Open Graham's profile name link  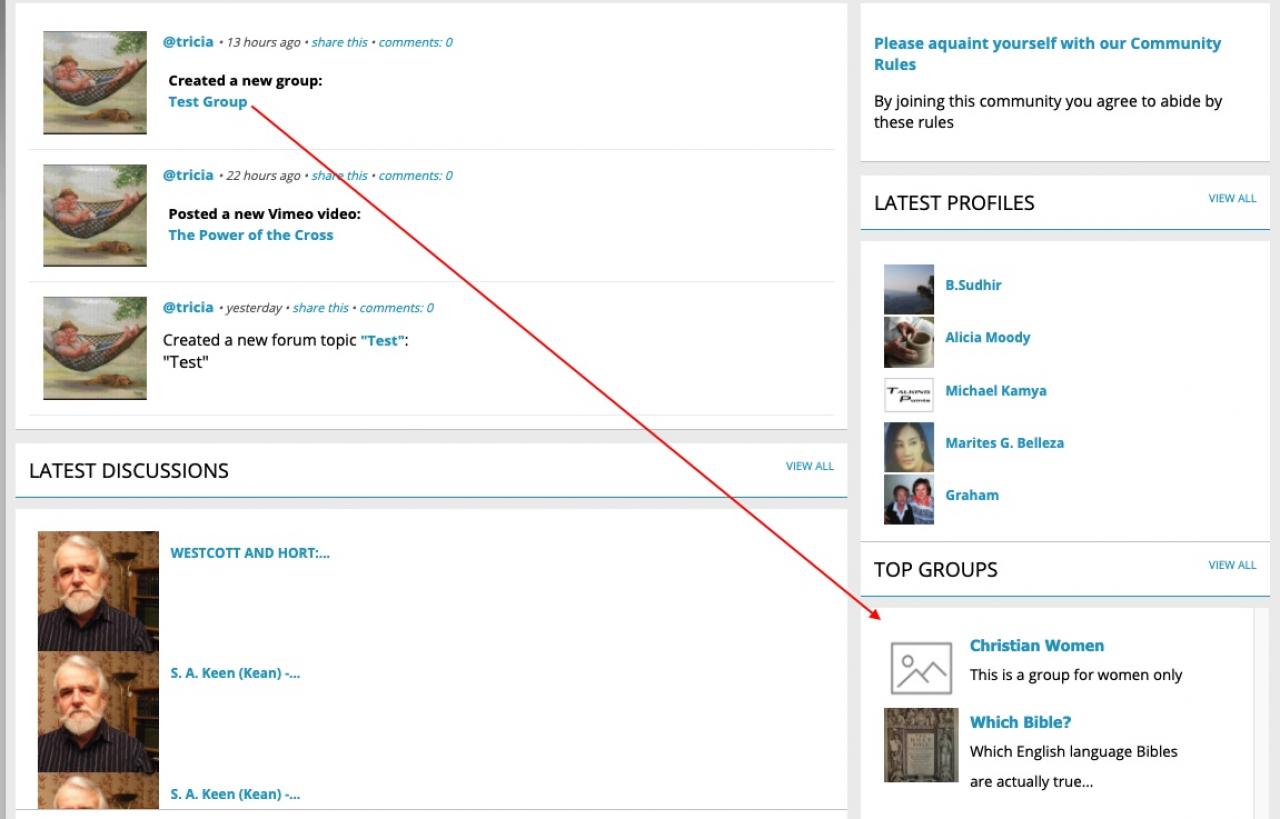972,495
